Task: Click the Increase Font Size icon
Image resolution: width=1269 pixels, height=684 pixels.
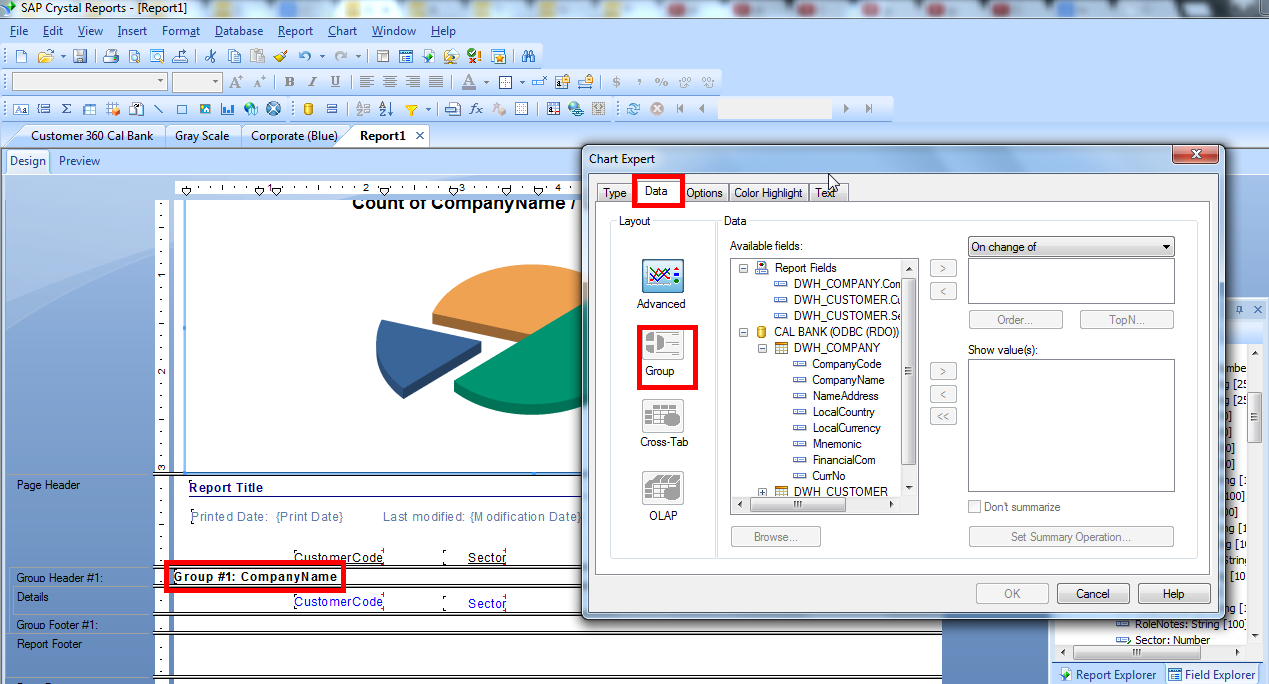Action: pyautogui.click(x=237, y=82)
